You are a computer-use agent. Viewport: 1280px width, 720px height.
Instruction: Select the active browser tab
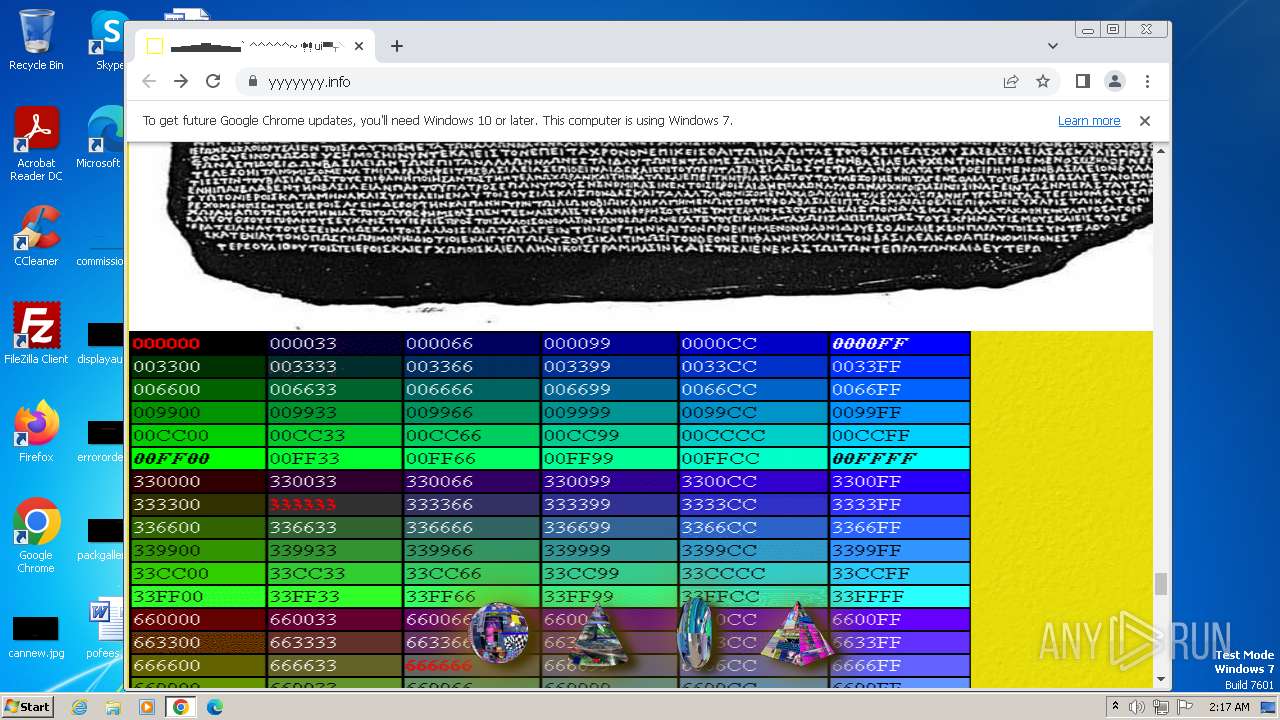click(x=255, y=46)
